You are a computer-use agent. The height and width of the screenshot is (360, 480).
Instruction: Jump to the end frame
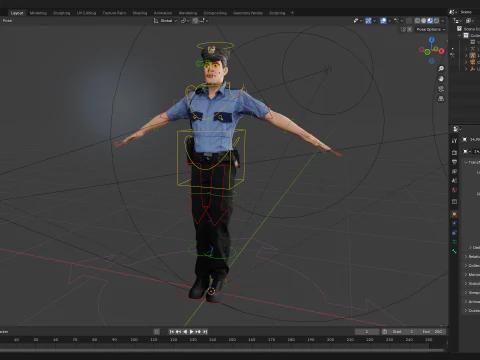pos(205,332)
